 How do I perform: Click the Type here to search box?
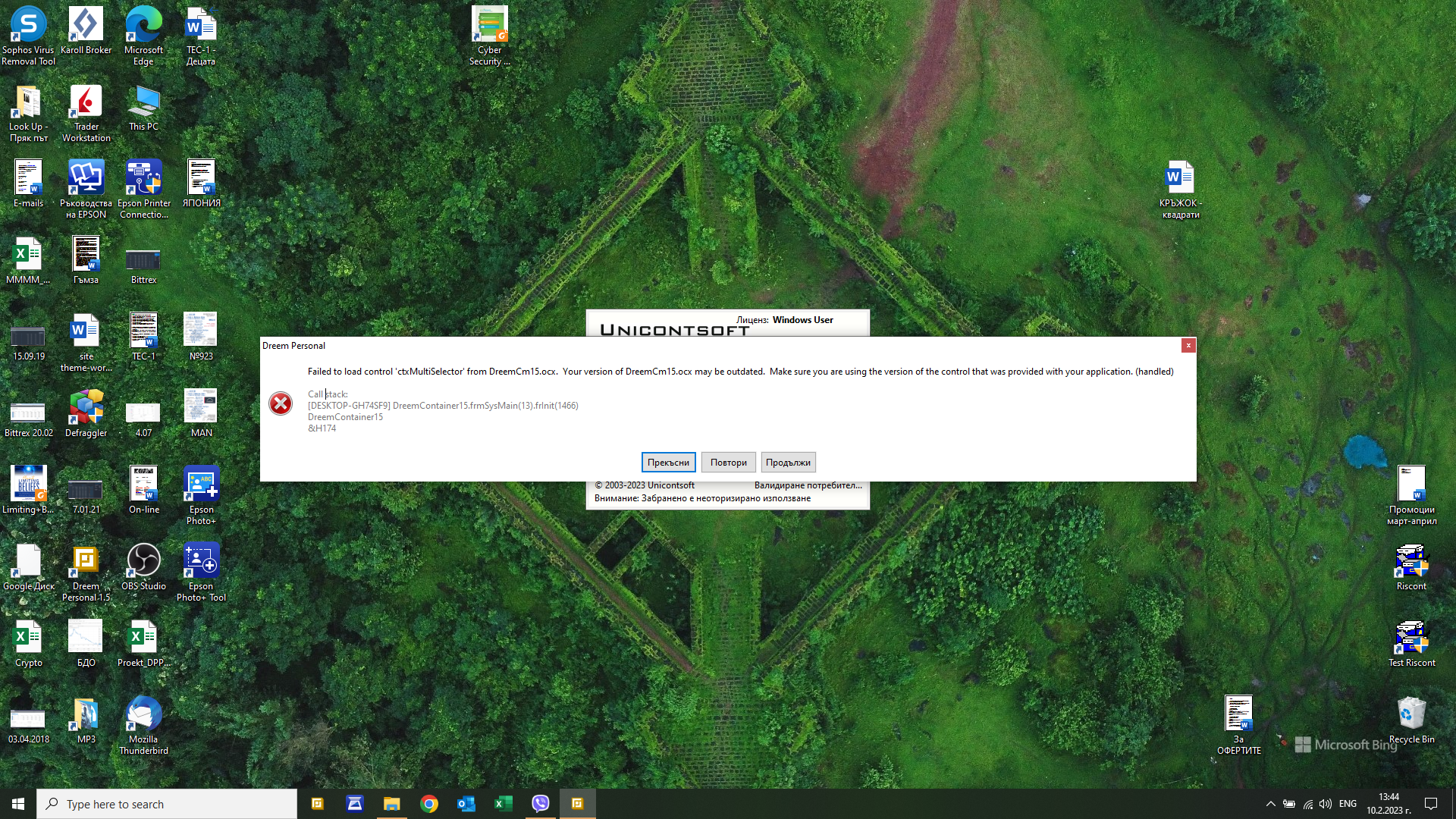(167, 804)
